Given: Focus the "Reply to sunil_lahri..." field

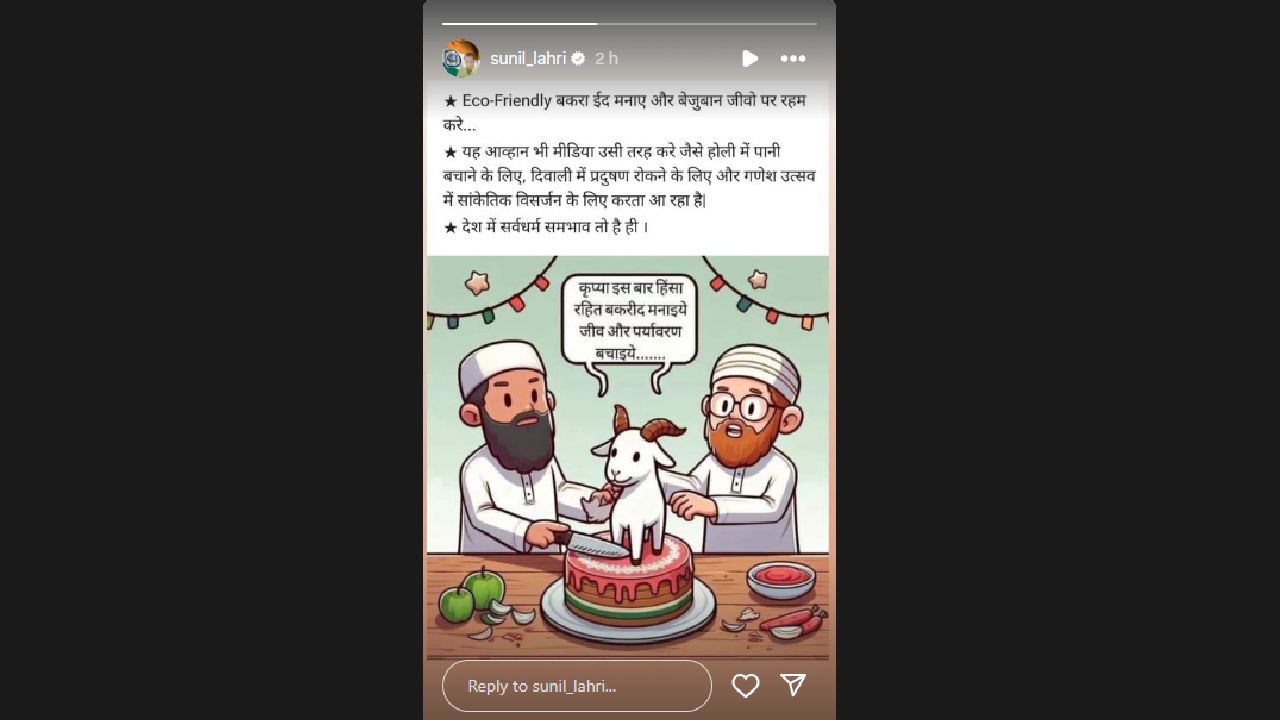Looking at the screenshot, I should click(577, 686).
